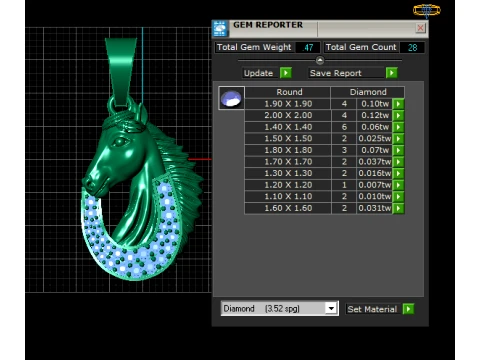Click arrow for 2.00 X 2.00 row
The height and width of the screenshot is (360, 480).
(x=398, y=115)
